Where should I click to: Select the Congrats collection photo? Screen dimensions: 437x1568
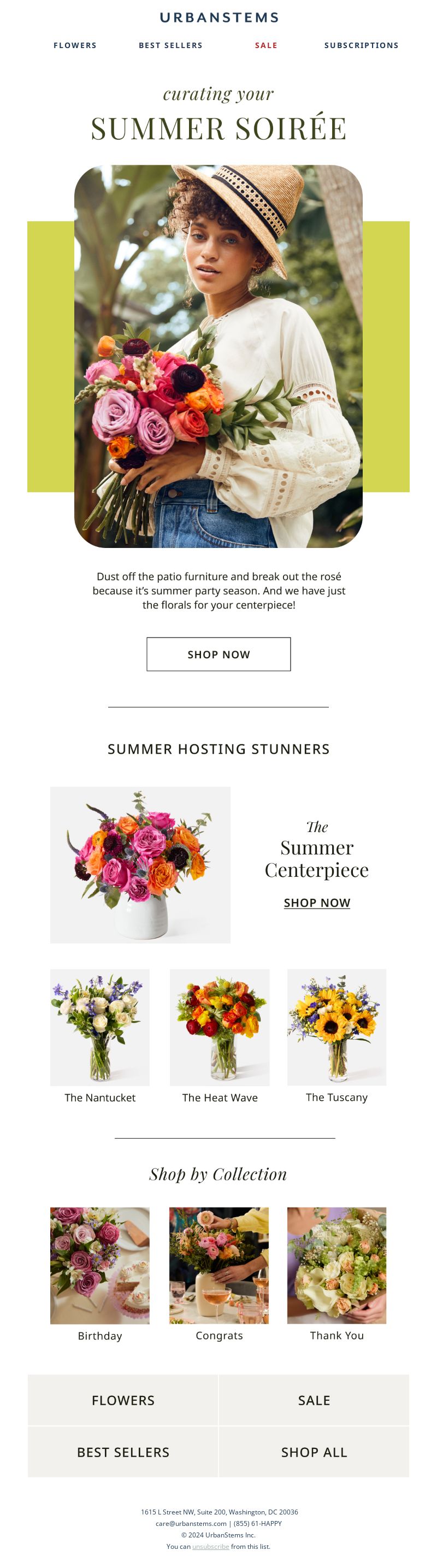tap(218, 1265)
